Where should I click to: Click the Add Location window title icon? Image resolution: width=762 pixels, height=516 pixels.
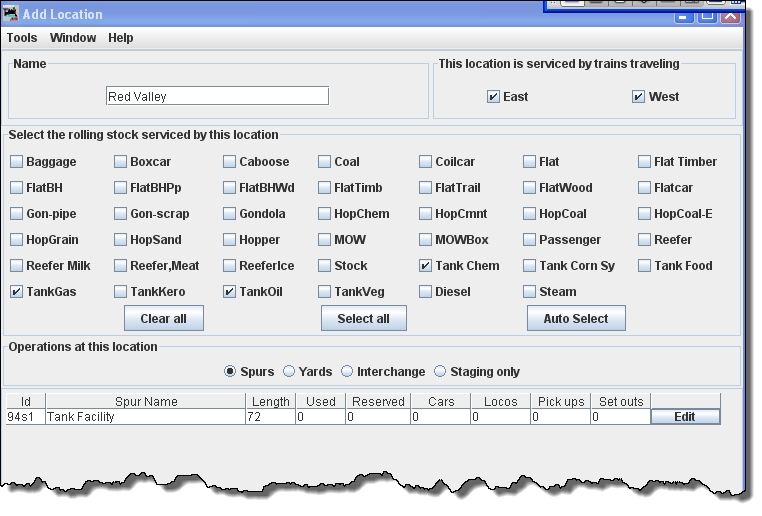click(x=11, y=14)
